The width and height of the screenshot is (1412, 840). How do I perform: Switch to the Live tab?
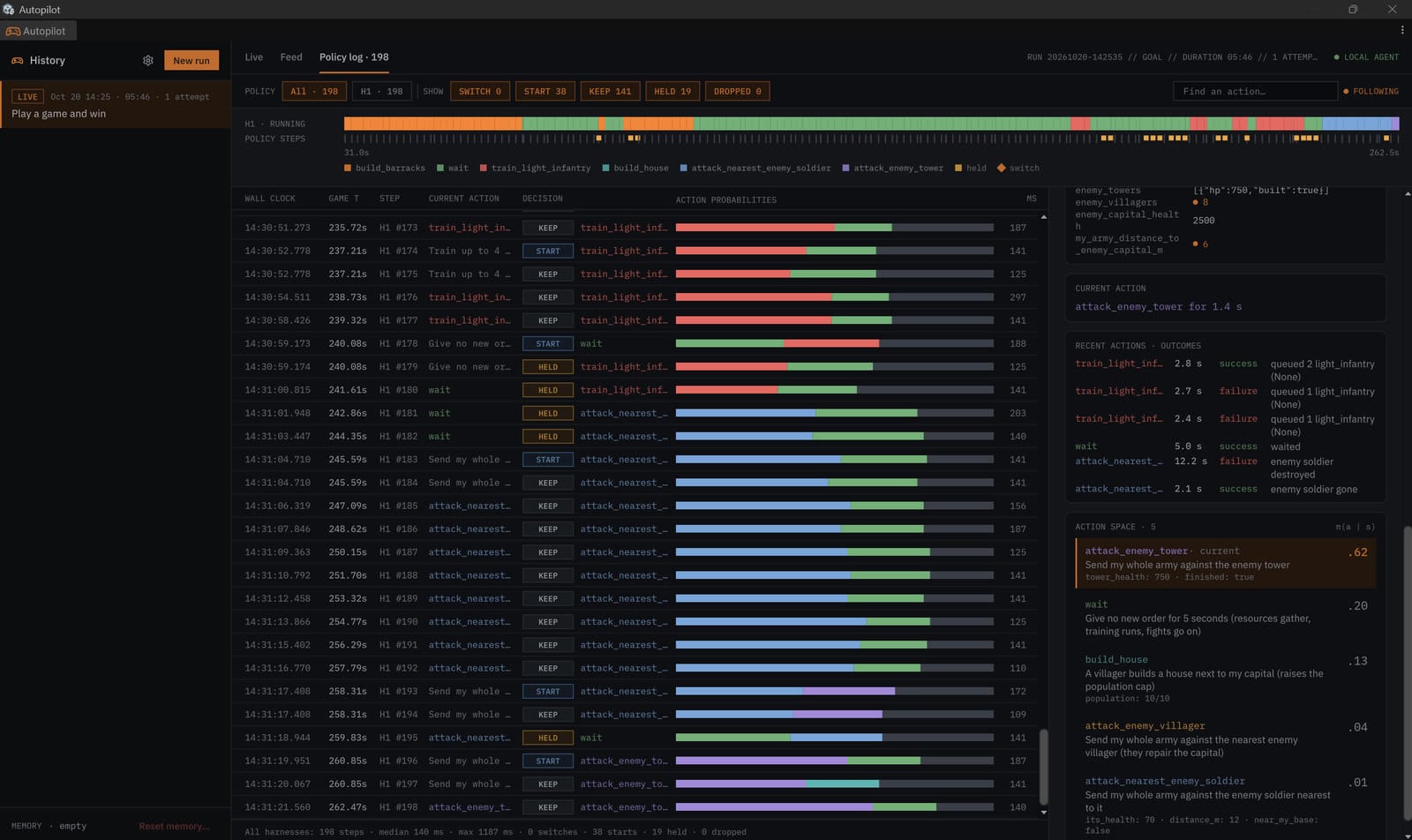(254, 56)
